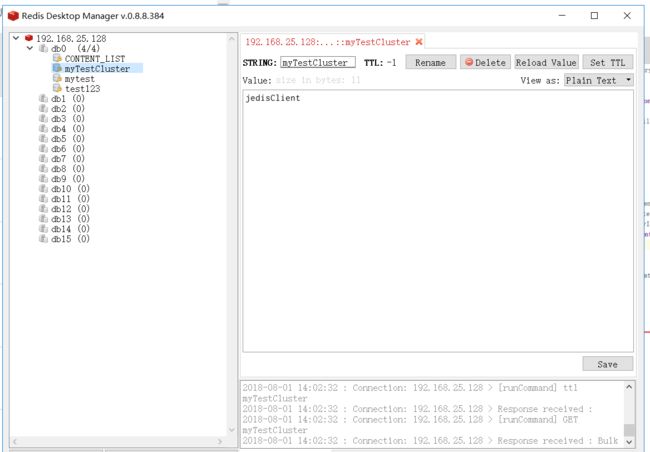The image size is (650, 452).
Task: Click the Rename button
Action: click(431, 62)
